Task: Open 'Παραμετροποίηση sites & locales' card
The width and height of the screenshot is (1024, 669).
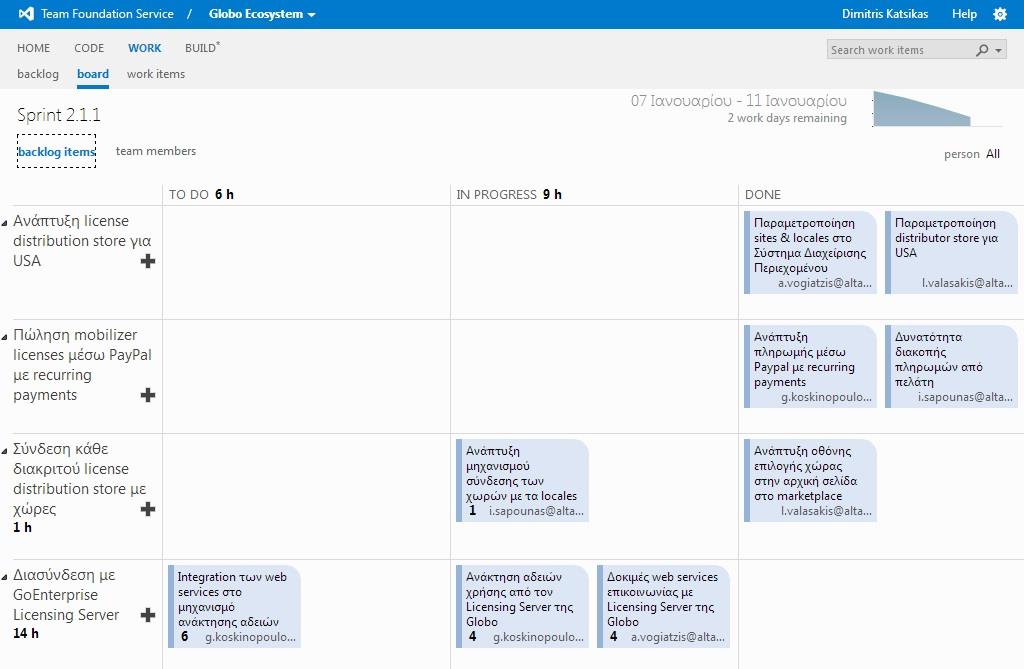Action: click(x=810, y=252)
